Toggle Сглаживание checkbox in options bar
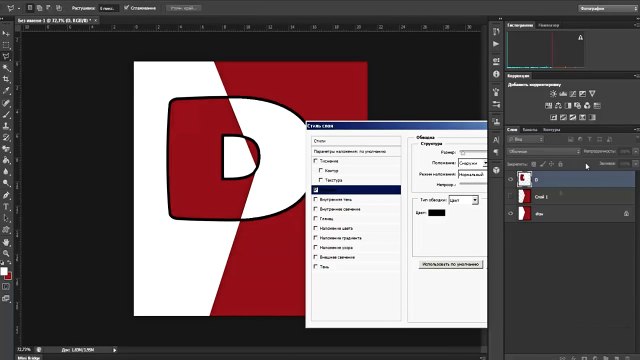The width and height of the screenshot is (640, 360). pyautogui.click(x=127, y=8)
